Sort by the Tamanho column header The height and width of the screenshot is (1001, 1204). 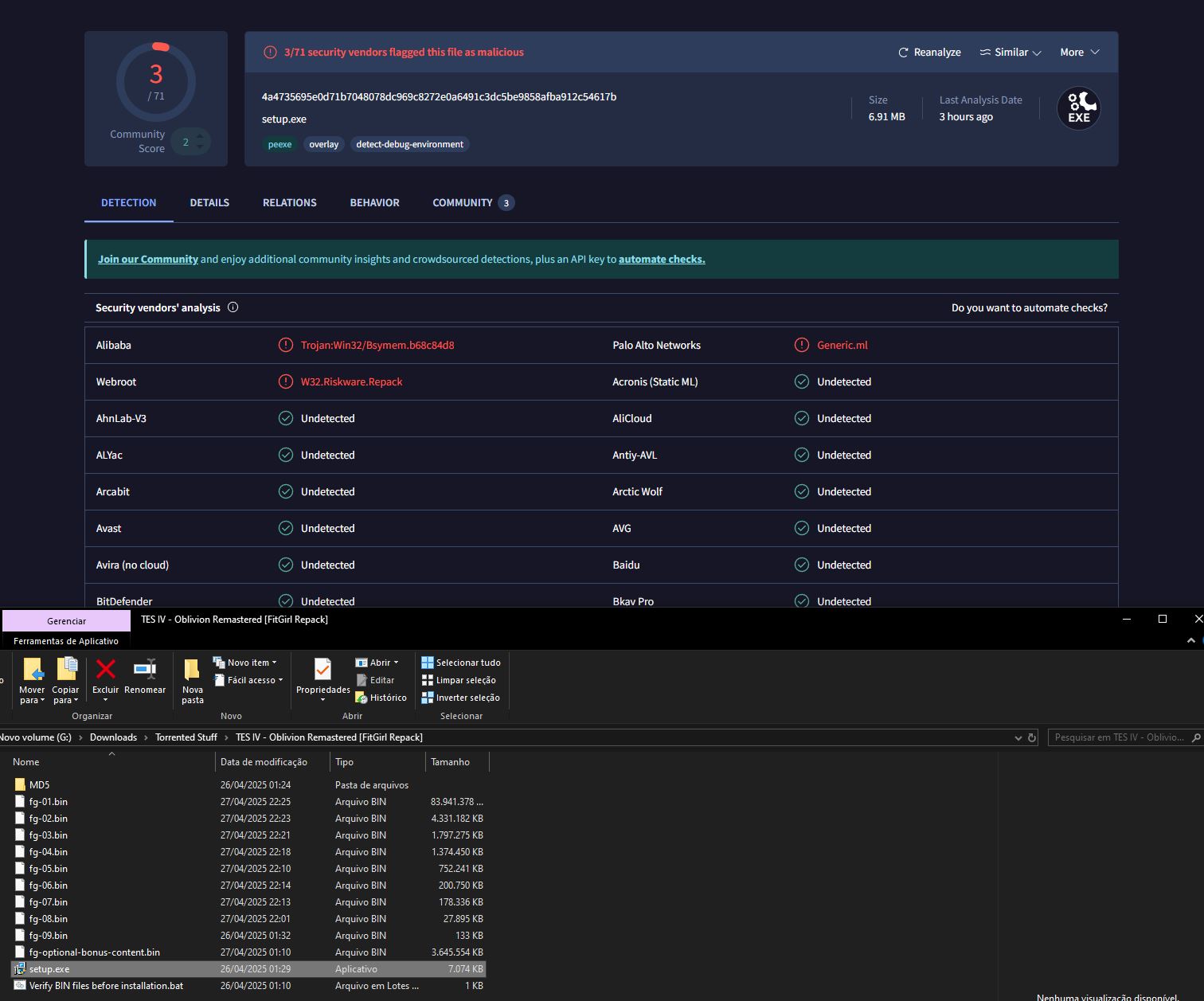pos(457,762)
